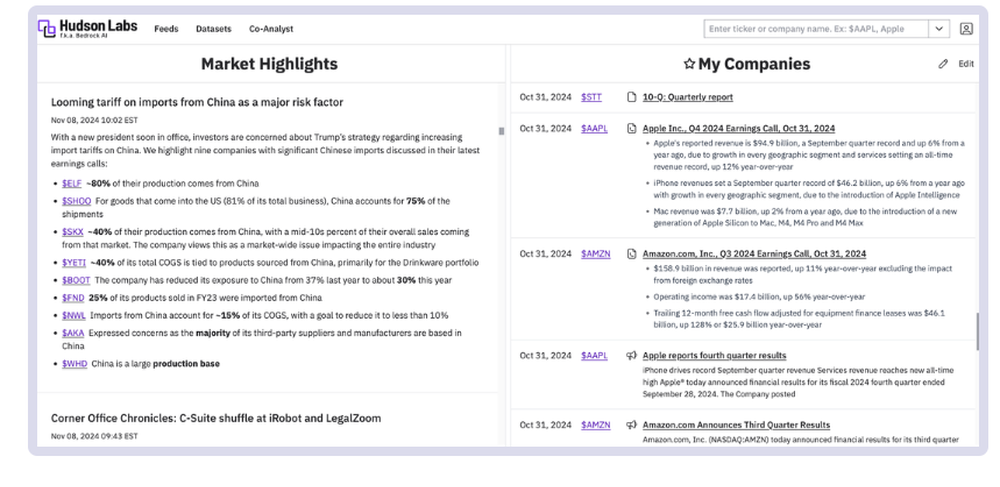Click the Looming tariff on imports headline
Image resolution: width=1000 pixels, height=487 pixels.
click(197, 102)
